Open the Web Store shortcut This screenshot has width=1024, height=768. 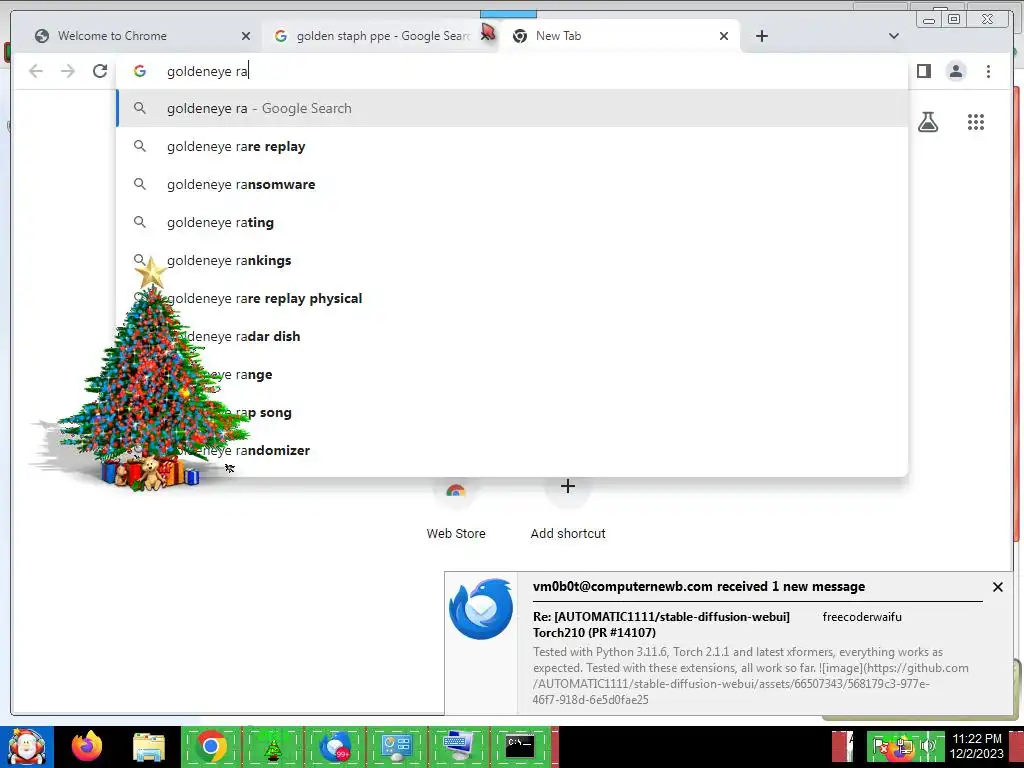tap(456, 509)
